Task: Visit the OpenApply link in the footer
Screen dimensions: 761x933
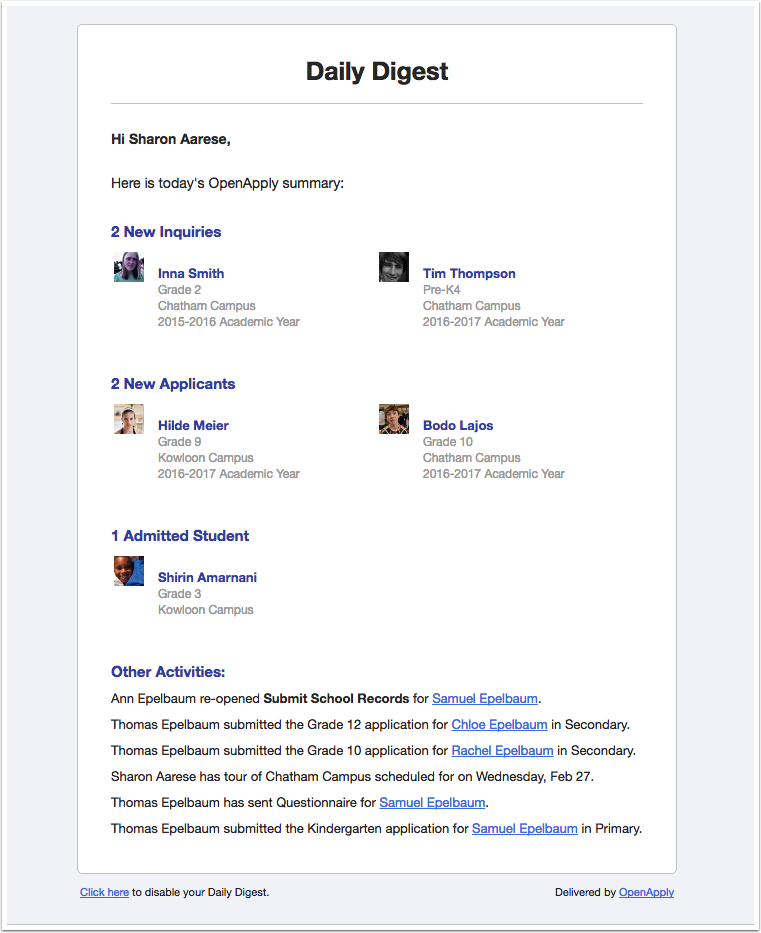Action: (646, 892)
